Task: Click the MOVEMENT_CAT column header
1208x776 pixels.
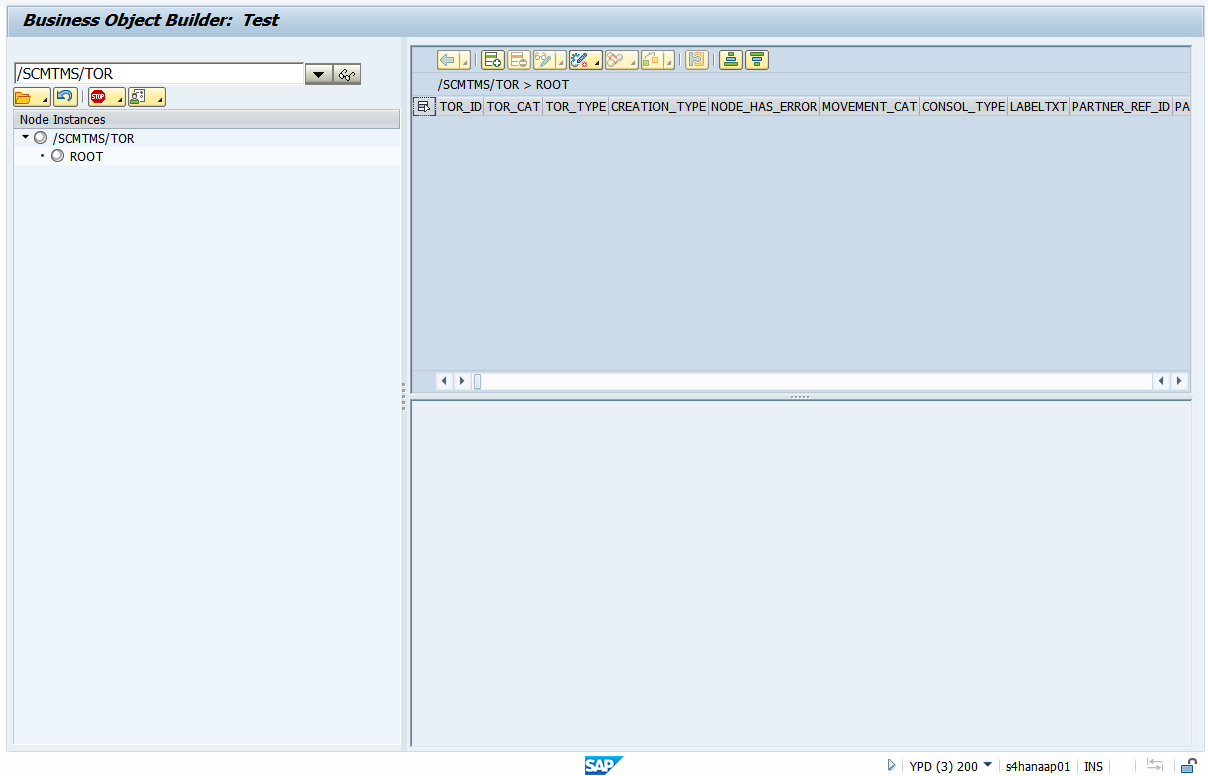Action: click(869, 106)
